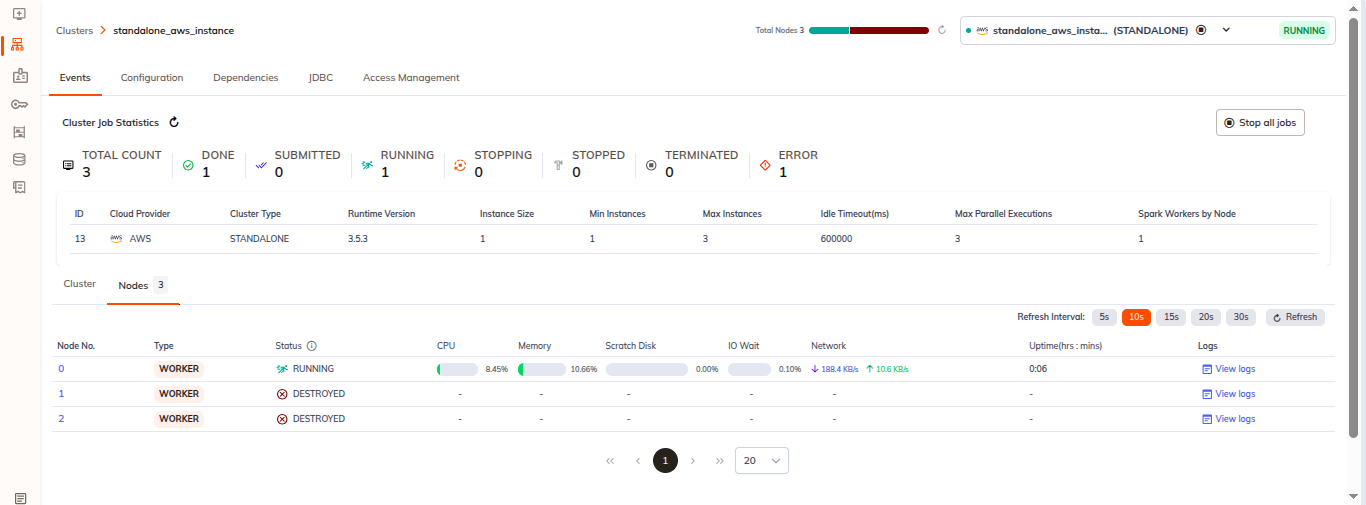Click the SUBMITTED double-check icon

point(261,165)
